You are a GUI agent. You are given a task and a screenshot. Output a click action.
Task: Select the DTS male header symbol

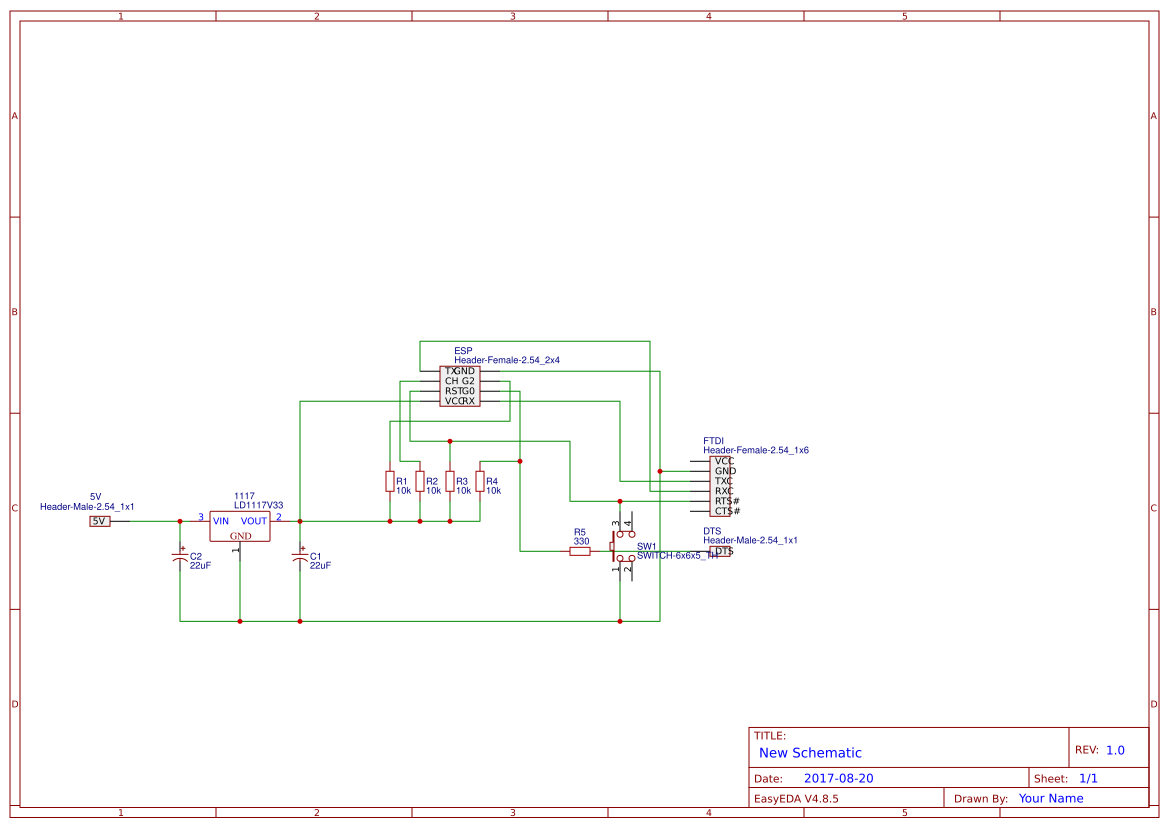click(718, 552)
